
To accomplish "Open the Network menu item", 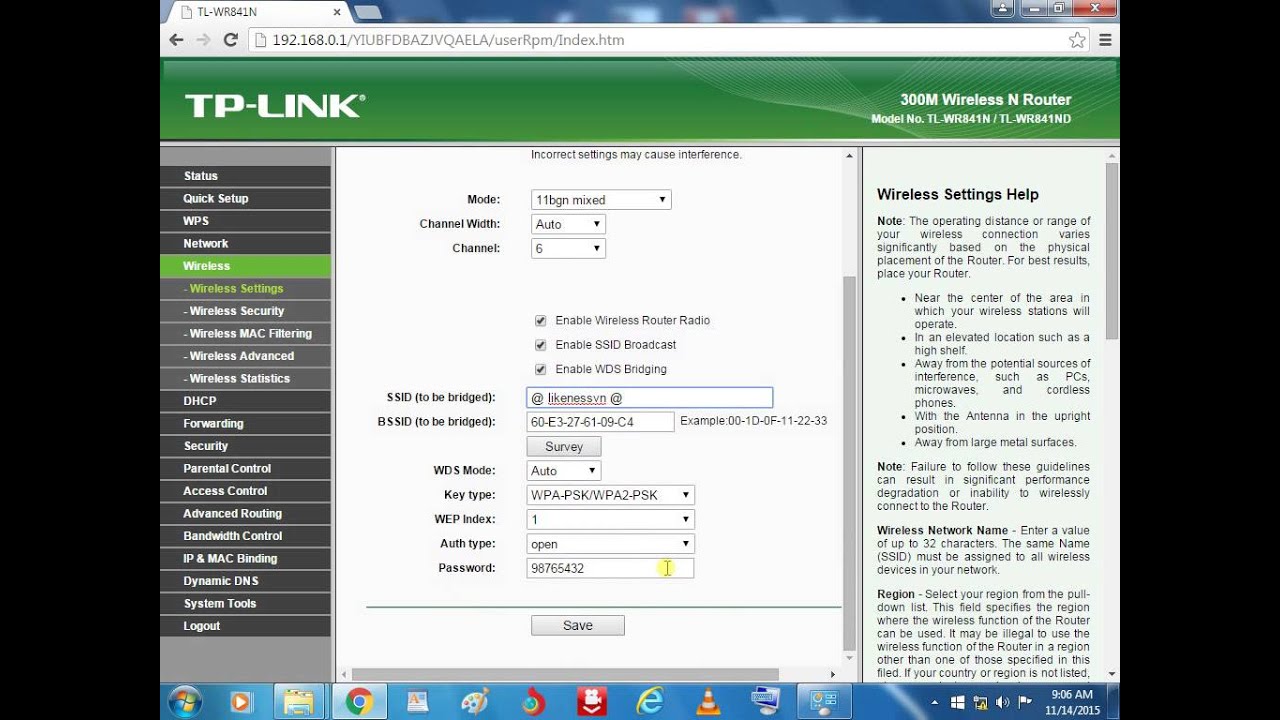I will (245, 243).
